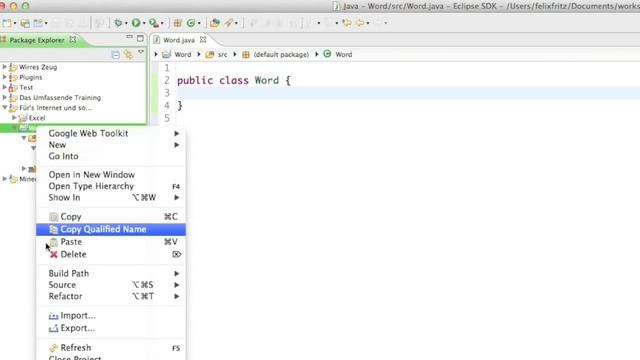
Task: Open the New submenu in context menu
Action: click(111, 145)
